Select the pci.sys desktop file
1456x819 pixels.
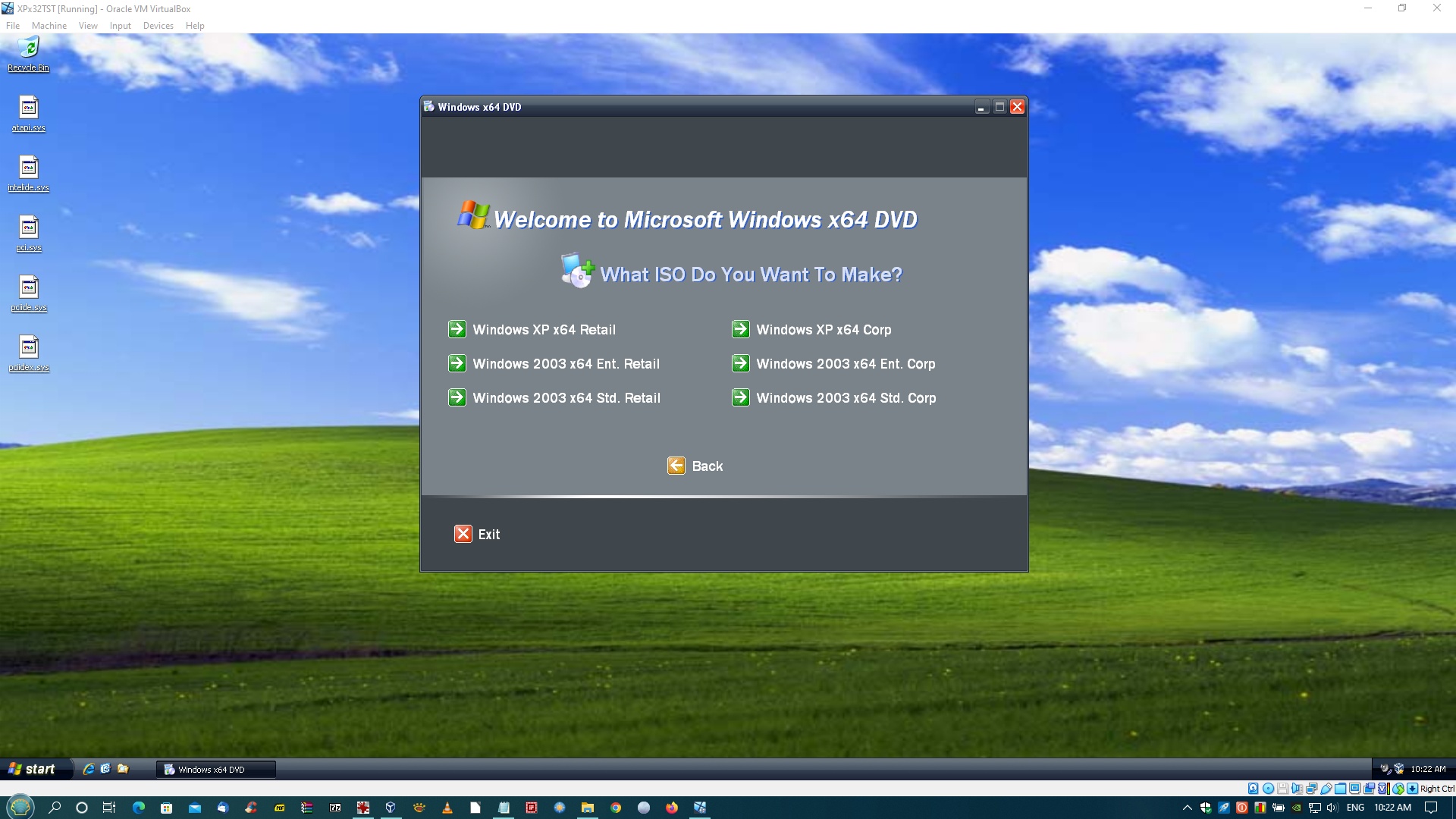pyautogui.click(x=28, y=234)
